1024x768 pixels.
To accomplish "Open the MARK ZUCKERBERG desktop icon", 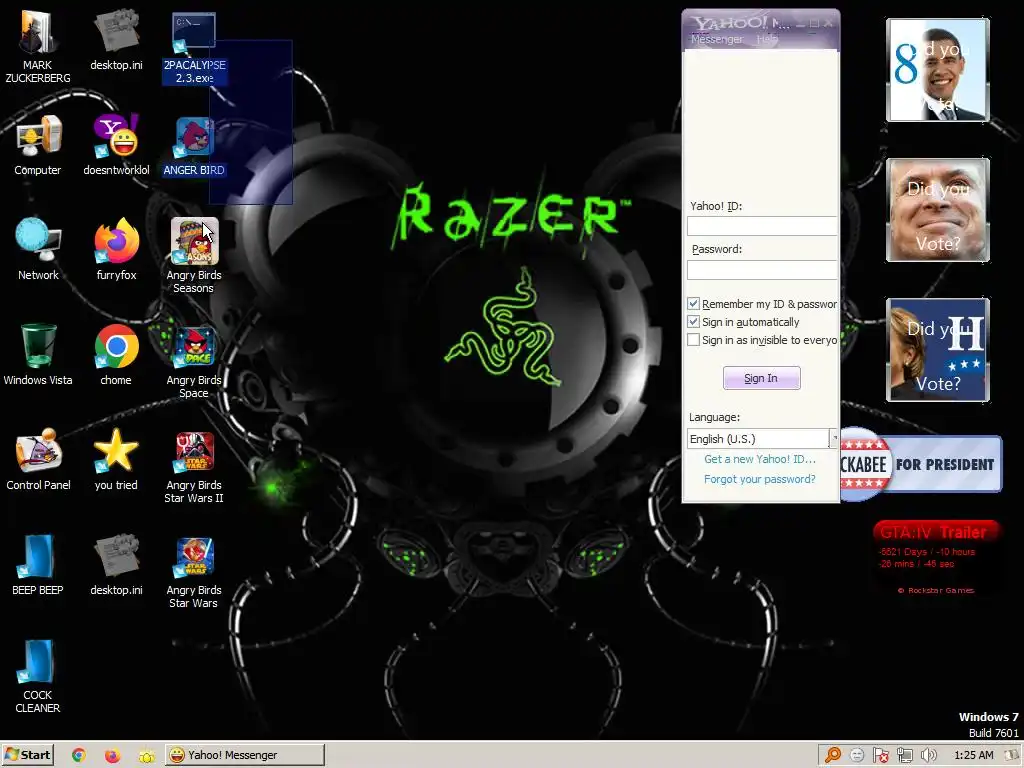I will (38, 46).
